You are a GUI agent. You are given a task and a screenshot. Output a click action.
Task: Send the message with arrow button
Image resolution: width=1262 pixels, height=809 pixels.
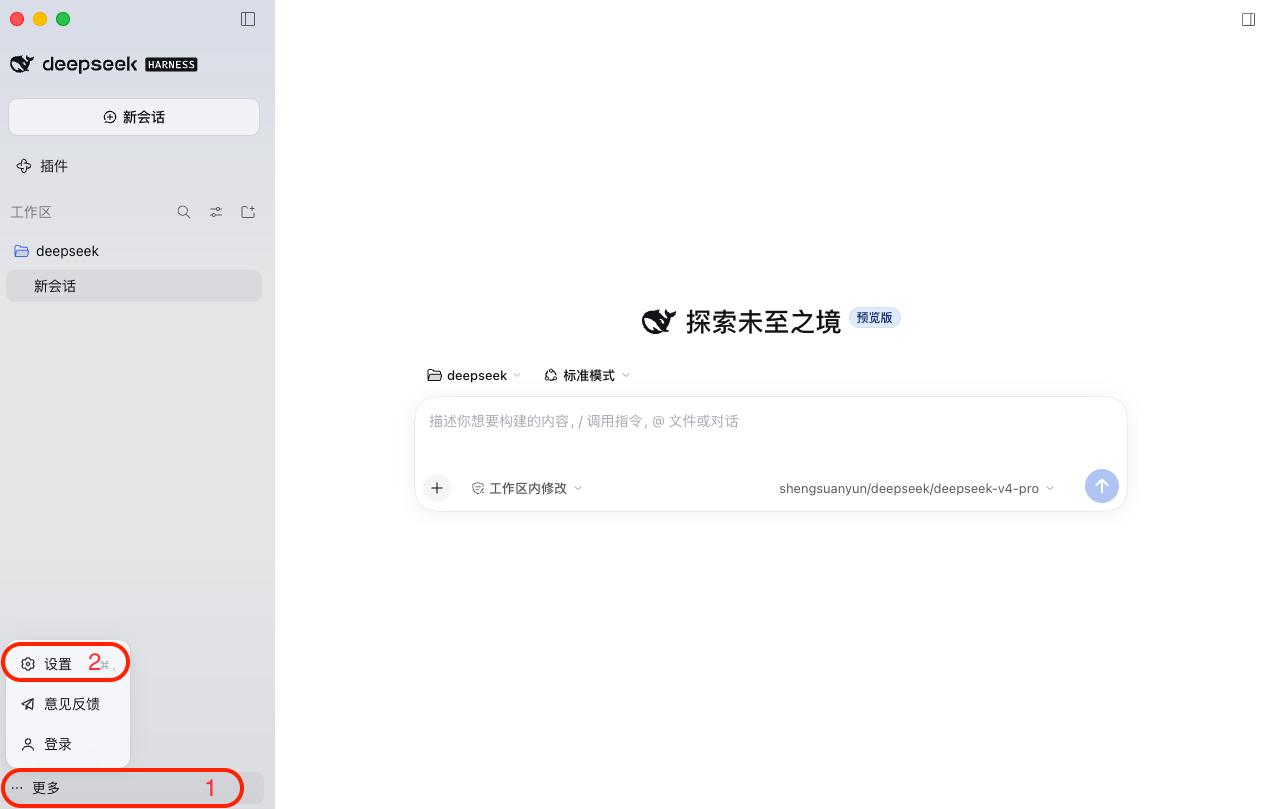tap(1102, 487)
